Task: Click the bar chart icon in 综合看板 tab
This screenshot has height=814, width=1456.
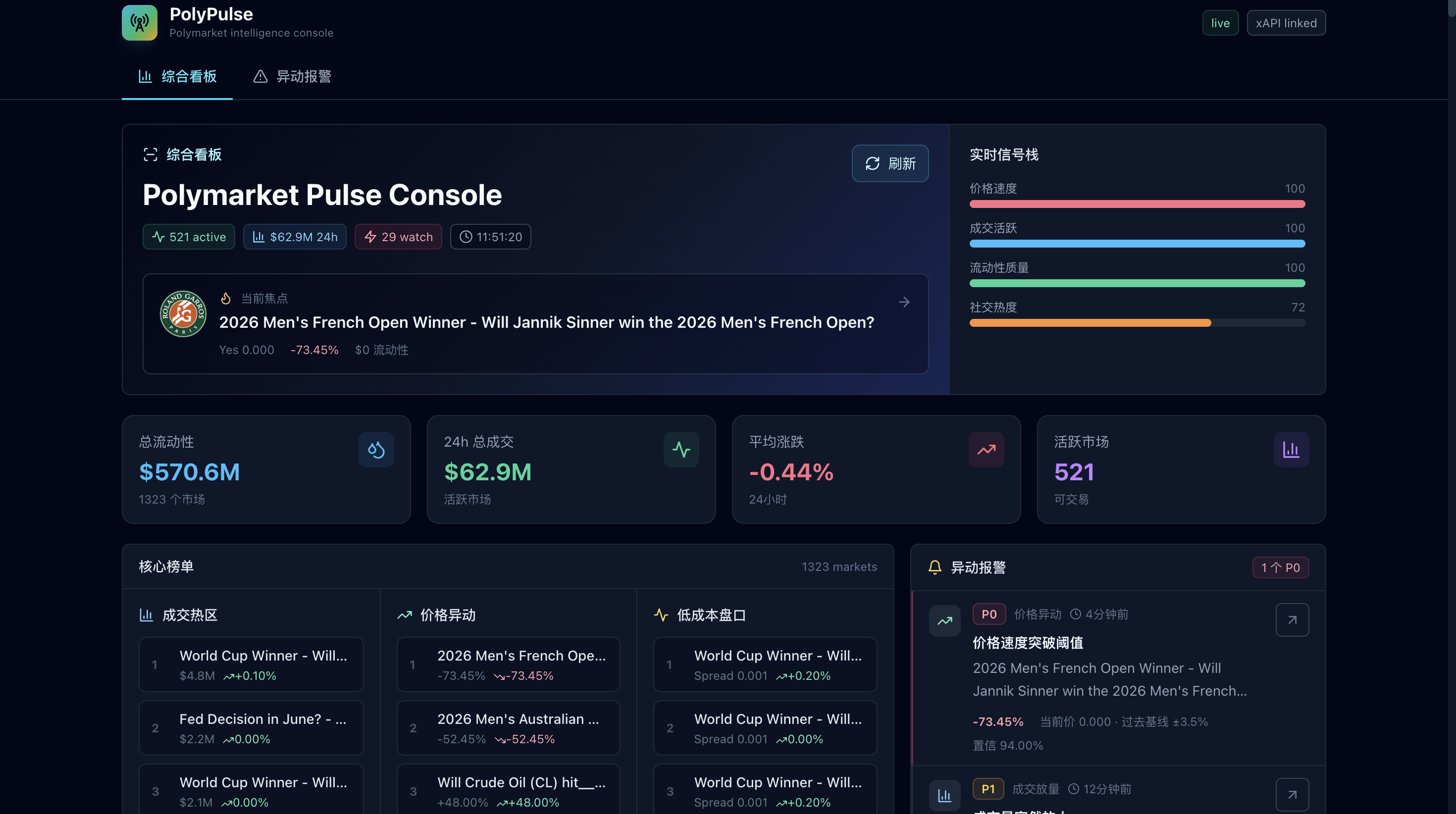Action: [145, 76]
